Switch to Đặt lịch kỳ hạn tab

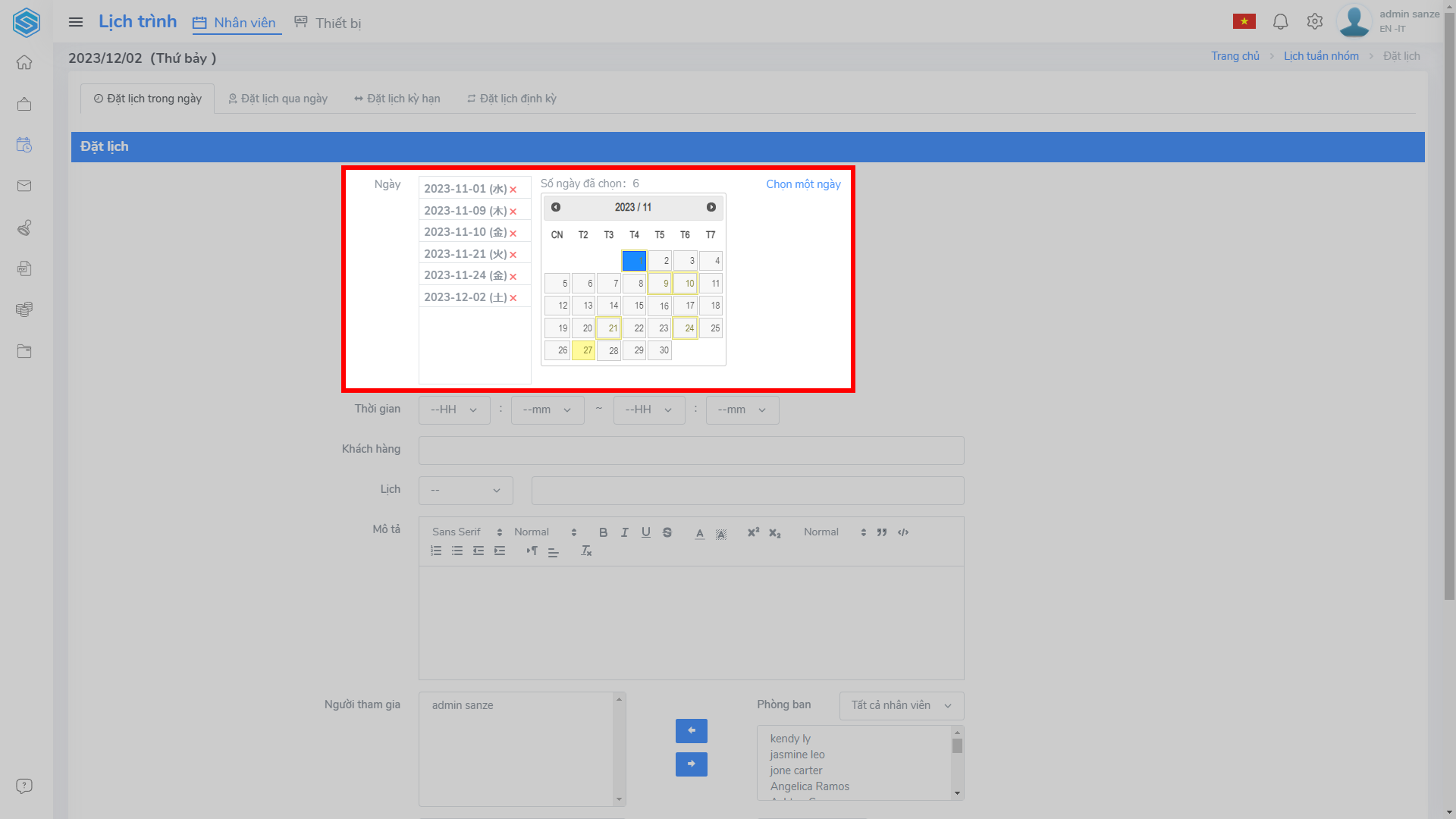coord(397,99)
